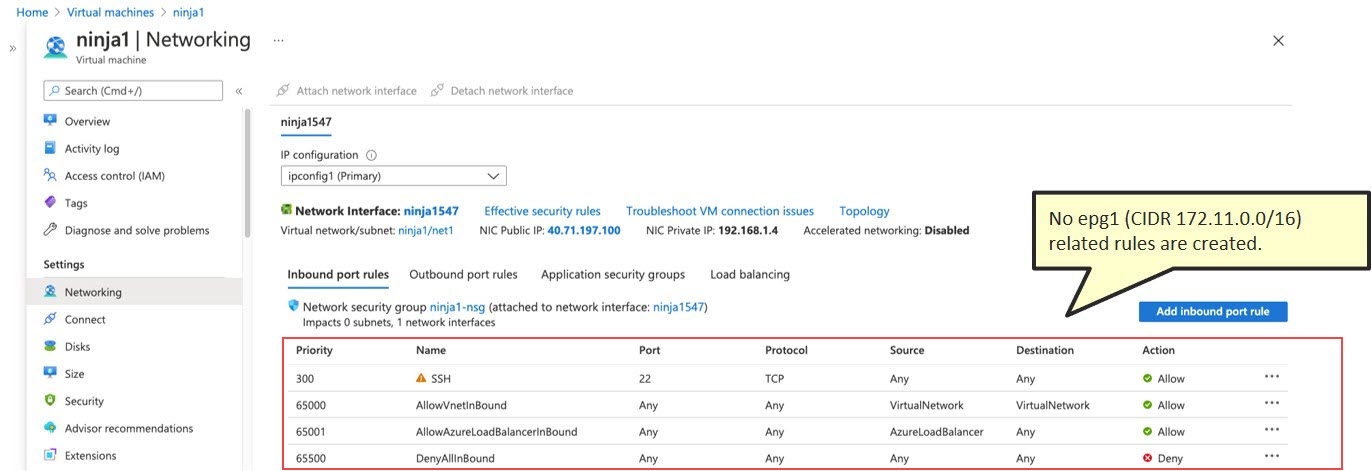Viewport: 1371px width, 471px height.
Task: Open the ellipsis menu for DenyAllInBound
Action: [x=1272, y=456]
